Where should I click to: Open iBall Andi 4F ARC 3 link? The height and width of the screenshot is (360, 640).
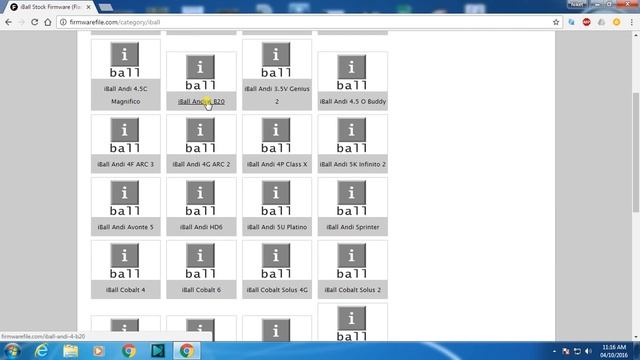coord(126,164)
